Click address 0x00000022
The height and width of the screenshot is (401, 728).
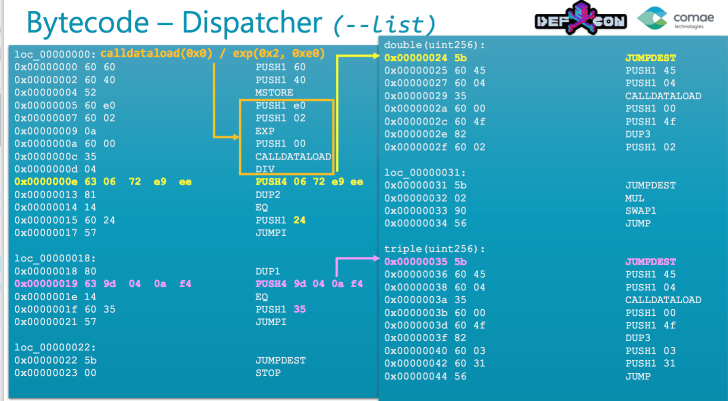point(46,360)
